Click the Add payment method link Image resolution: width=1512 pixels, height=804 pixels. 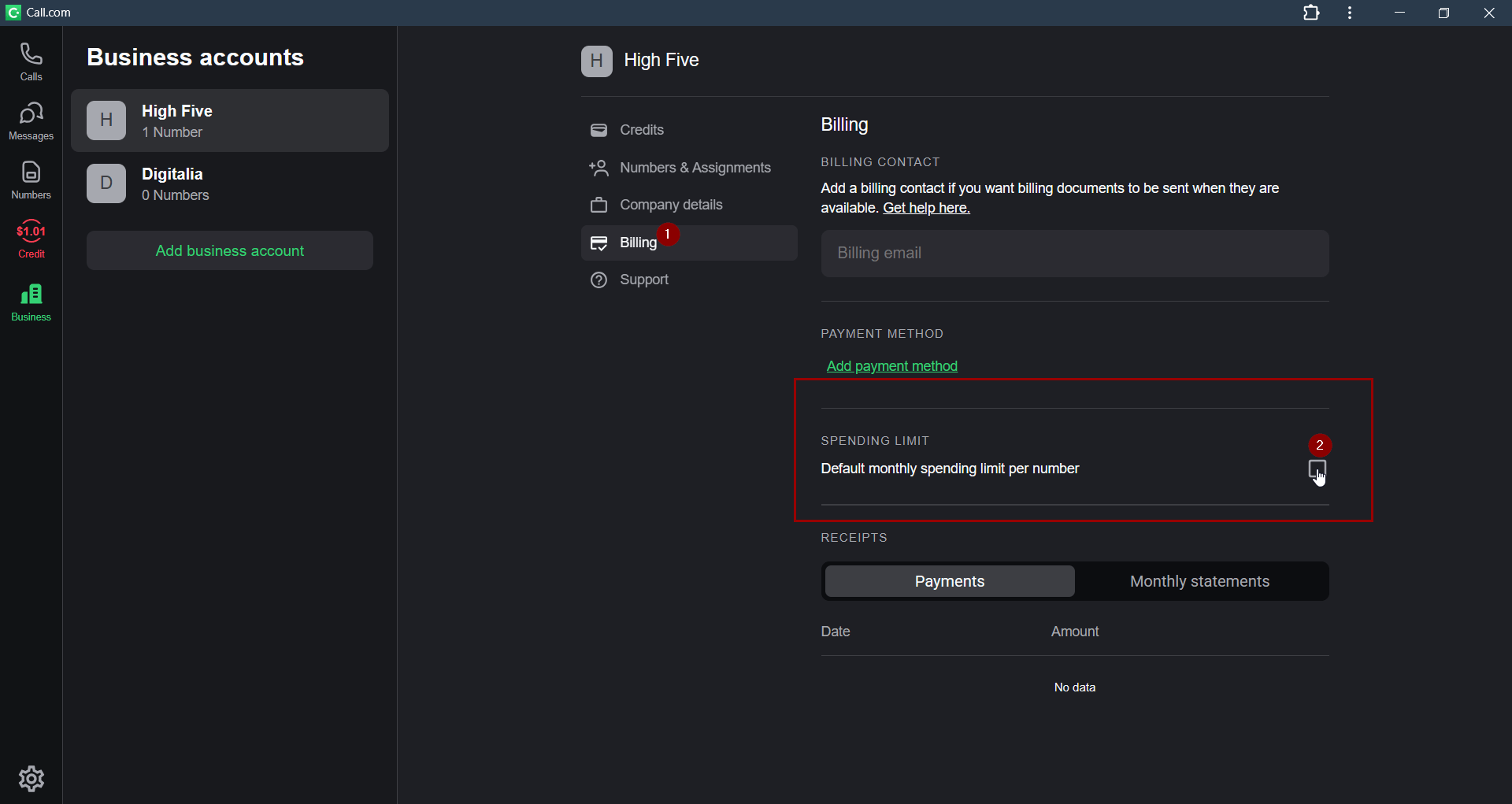tap(891, 366)
